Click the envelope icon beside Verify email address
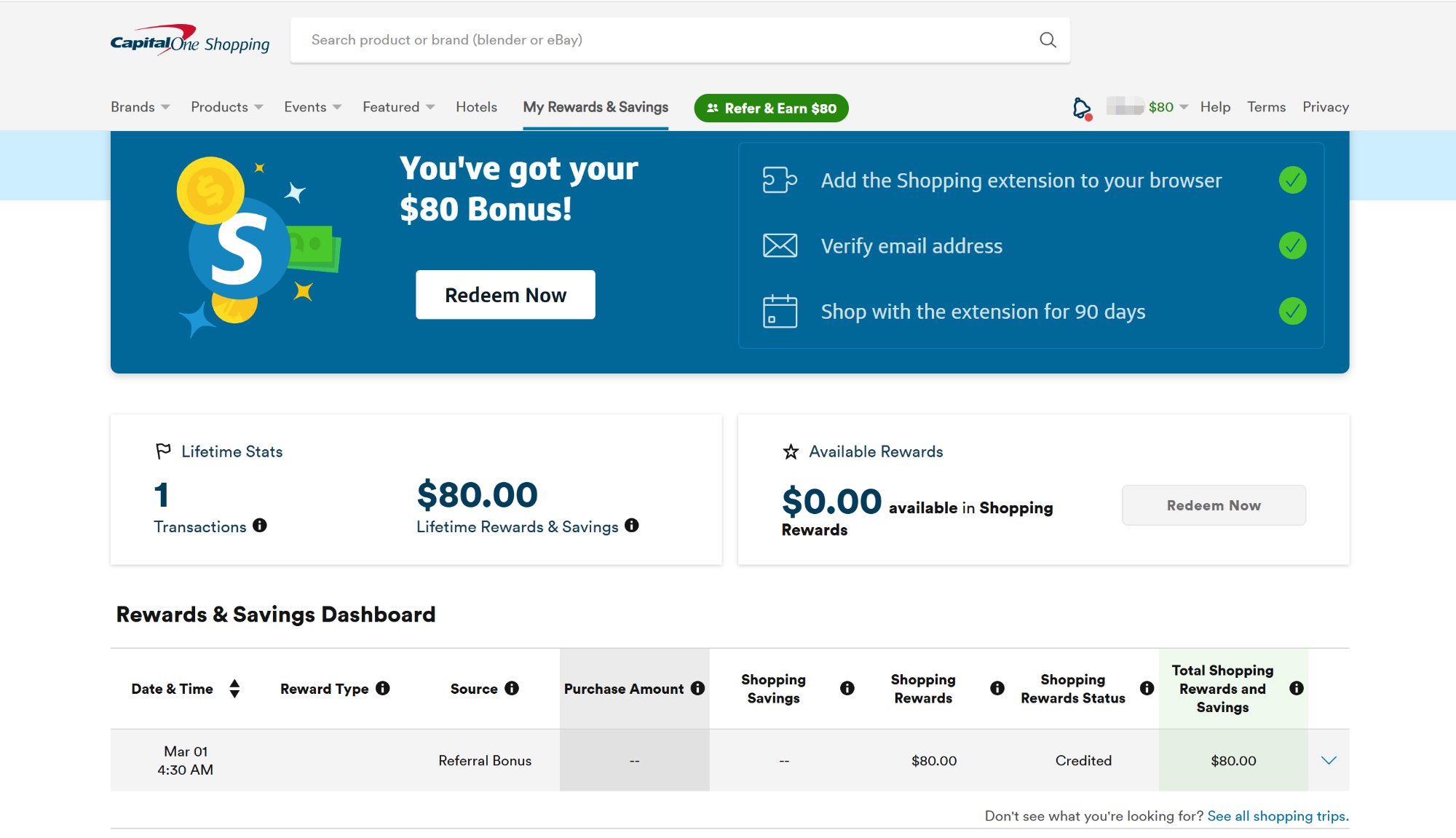The width and height of the screenshot is (1456, 838). (x=780, y=245)
